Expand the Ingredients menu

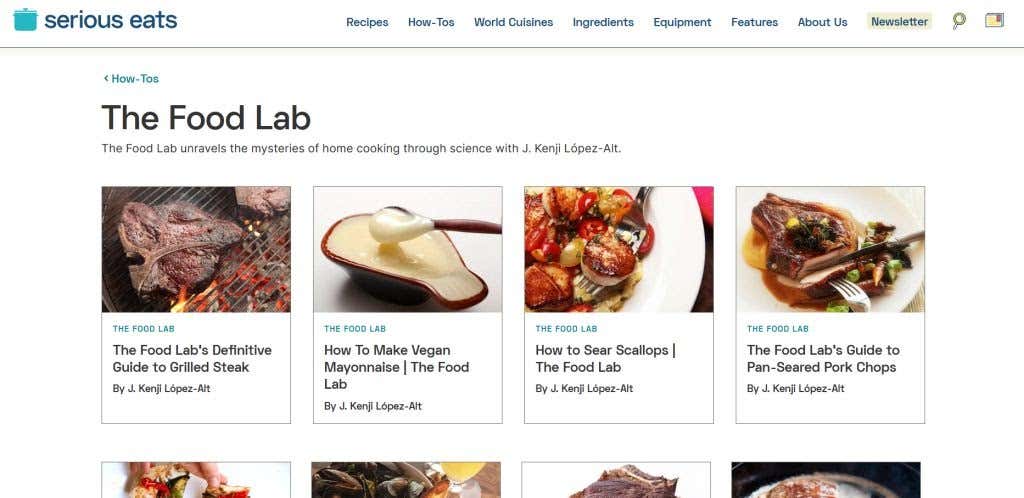(x=603, y=22)
